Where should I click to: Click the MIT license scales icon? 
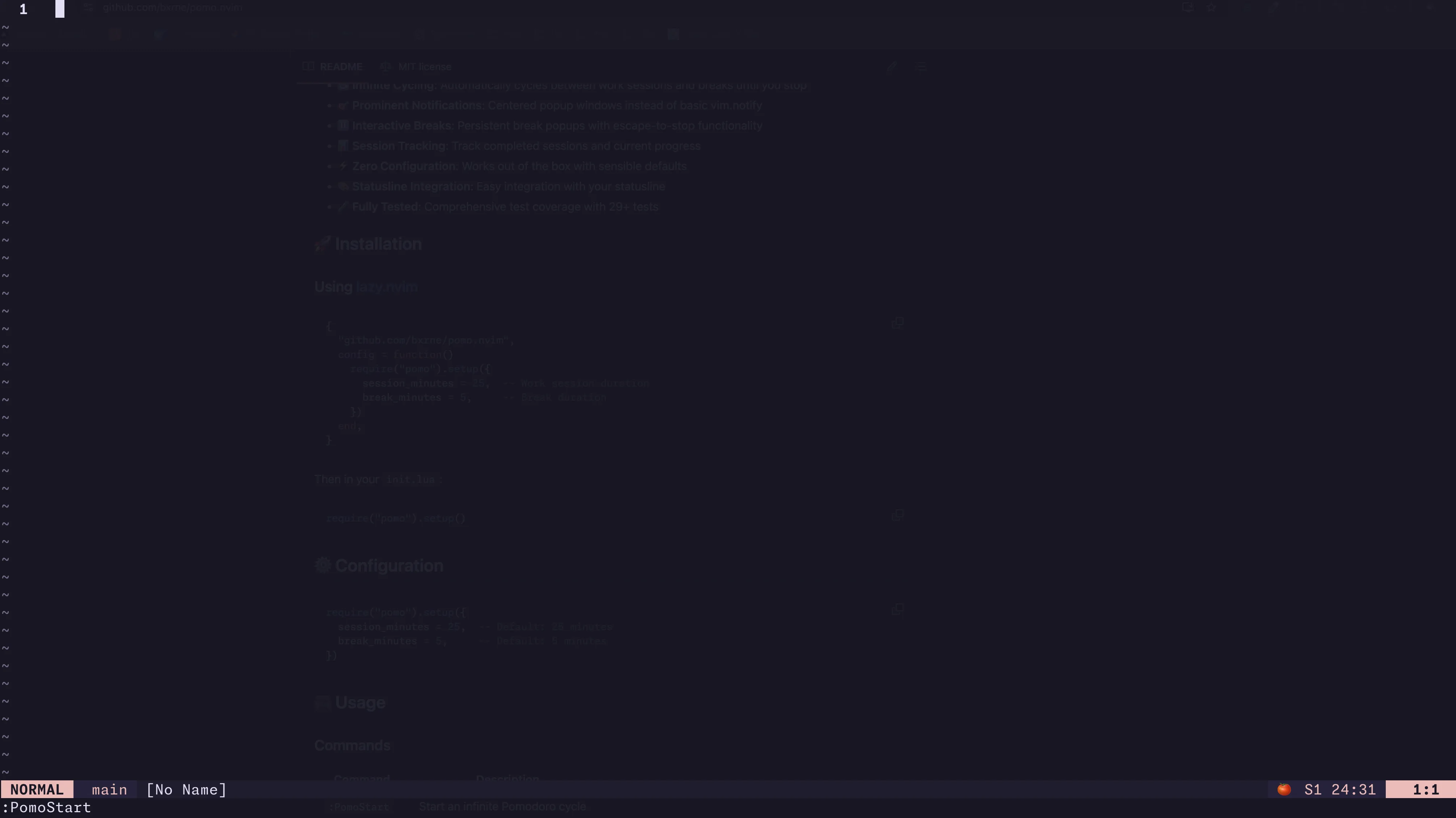coord(386,67)
